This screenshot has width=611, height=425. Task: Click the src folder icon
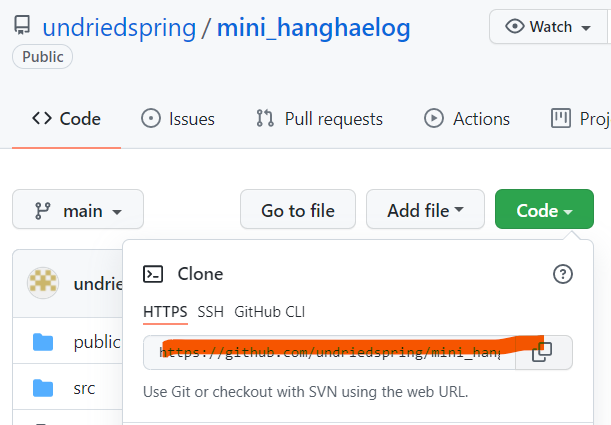pyautogui.click(x=43, y=388)
